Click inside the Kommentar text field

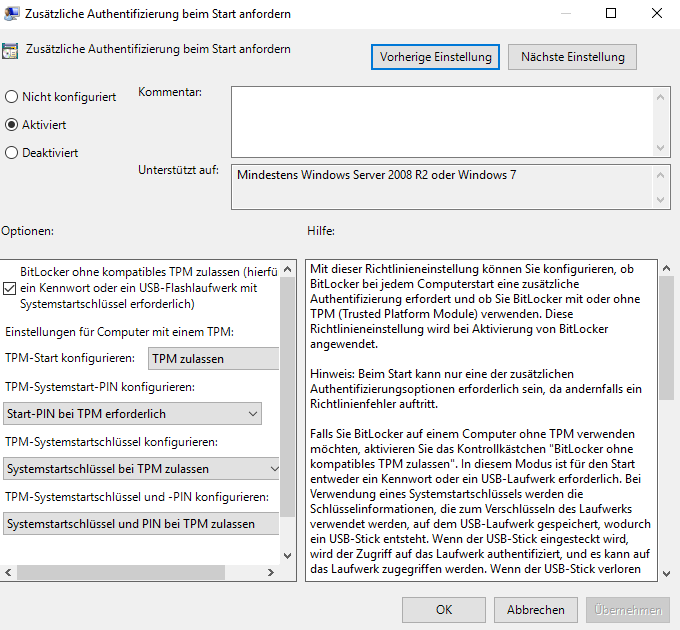tap(441, 122)
